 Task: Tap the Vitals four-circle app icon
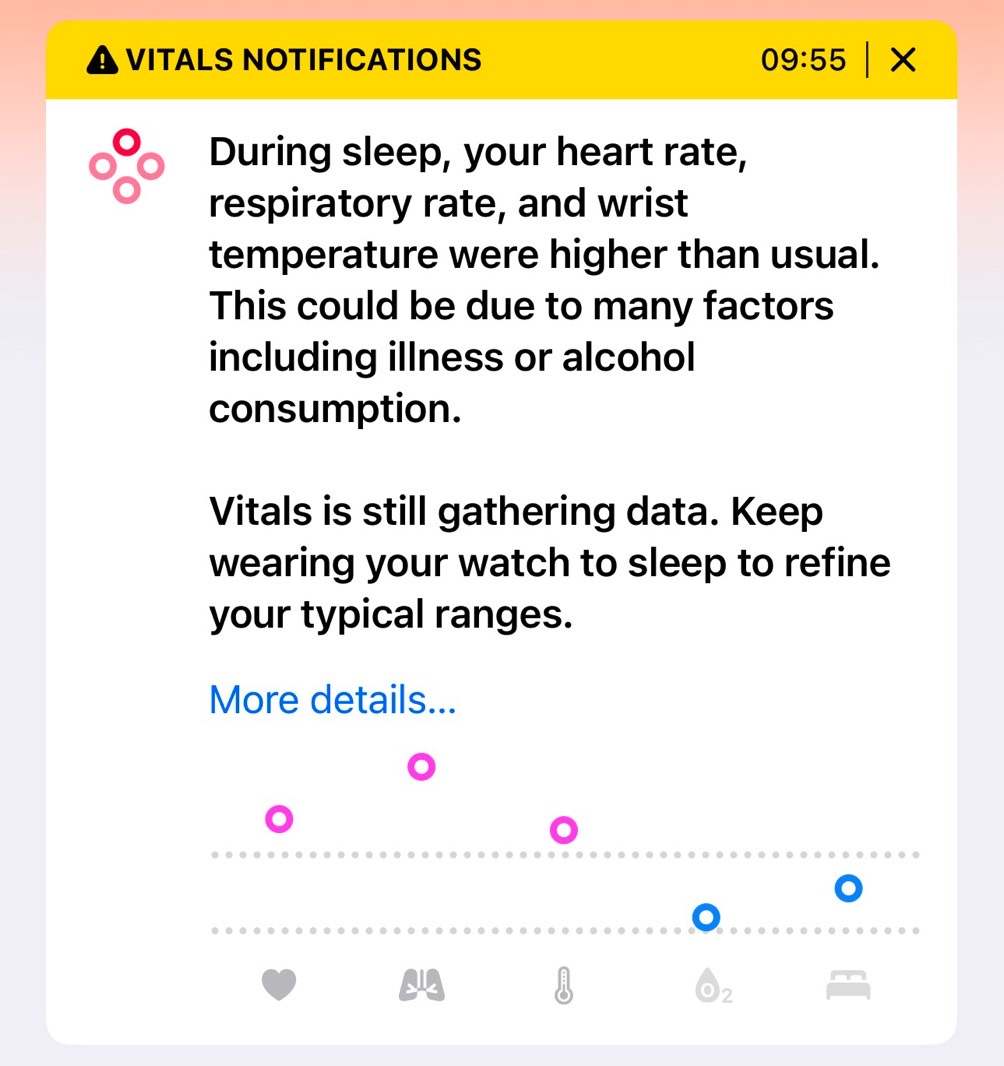point(126,166)
